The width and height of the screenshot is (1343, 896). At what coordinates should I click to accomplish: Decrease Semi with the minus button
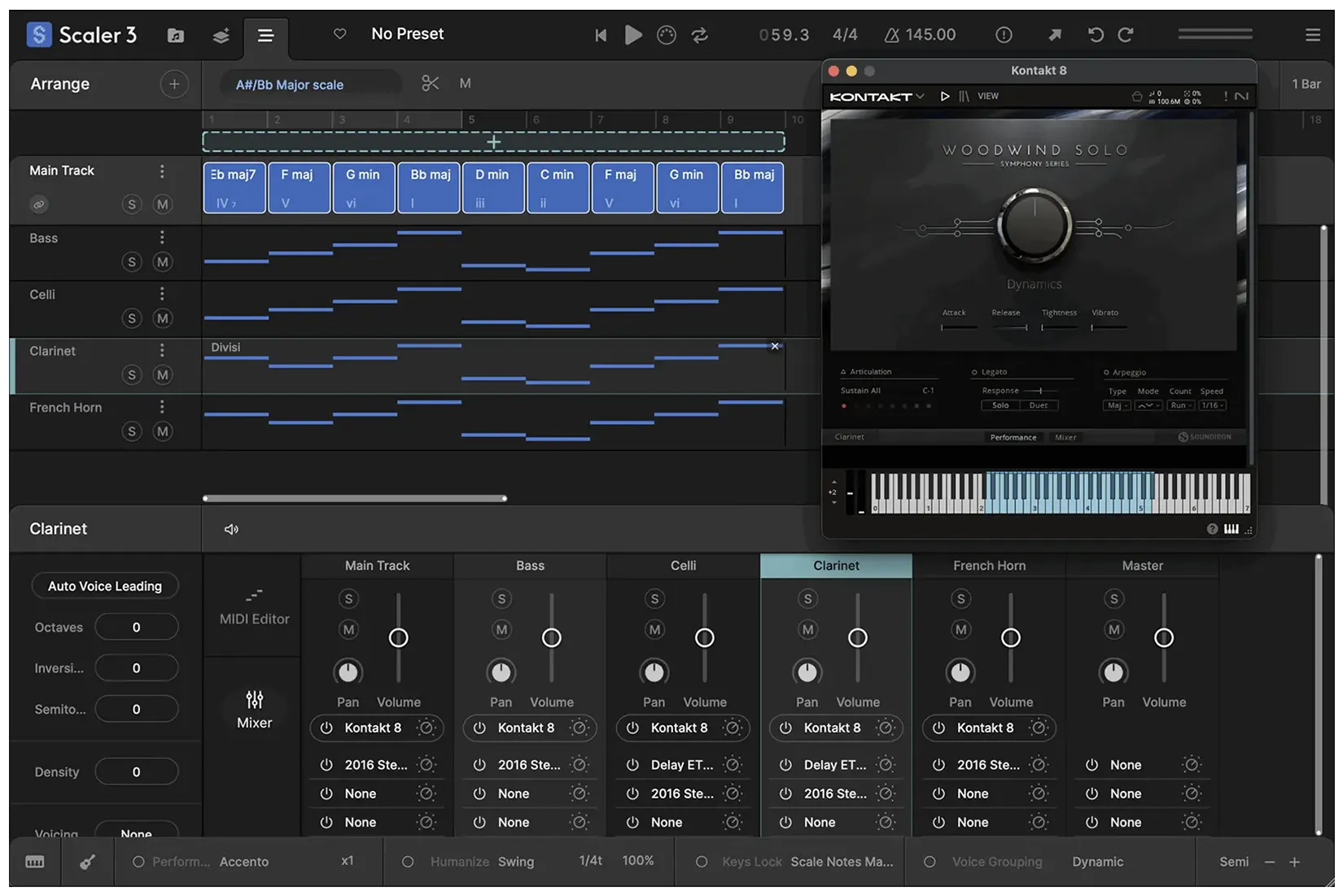[1270, 862]
